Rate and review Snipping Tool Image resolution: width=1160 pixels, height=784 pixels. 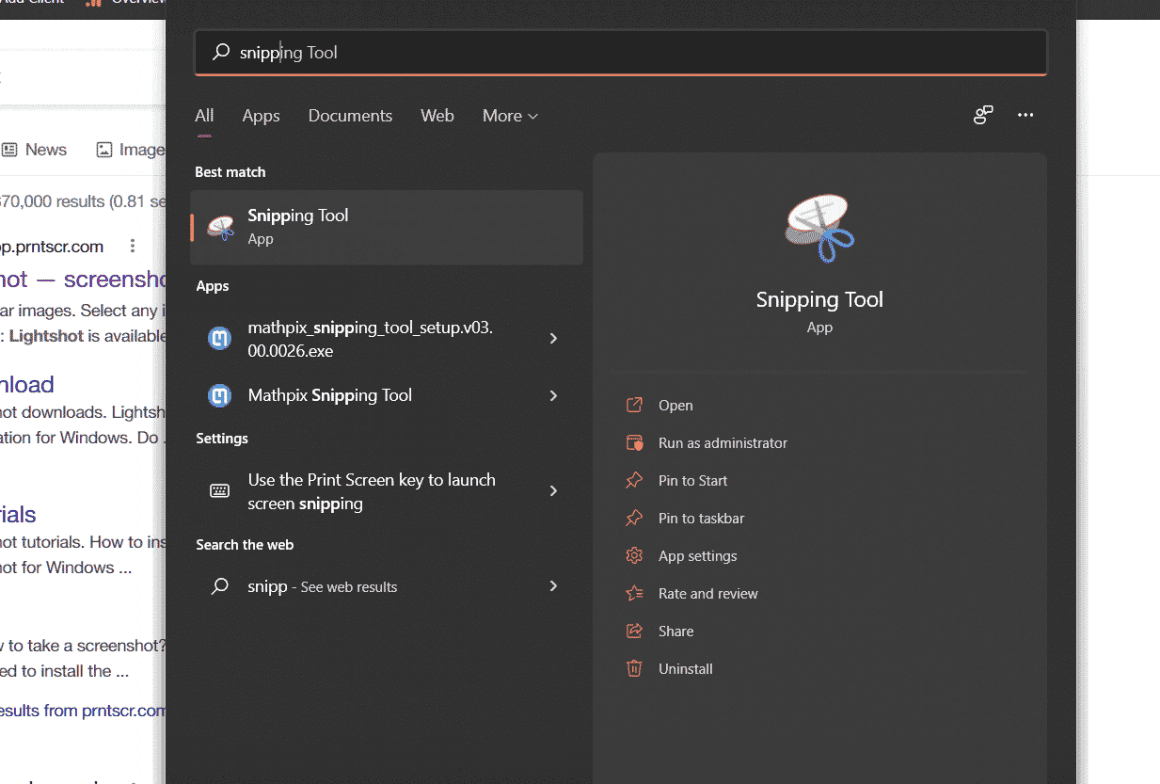(706, 593)
